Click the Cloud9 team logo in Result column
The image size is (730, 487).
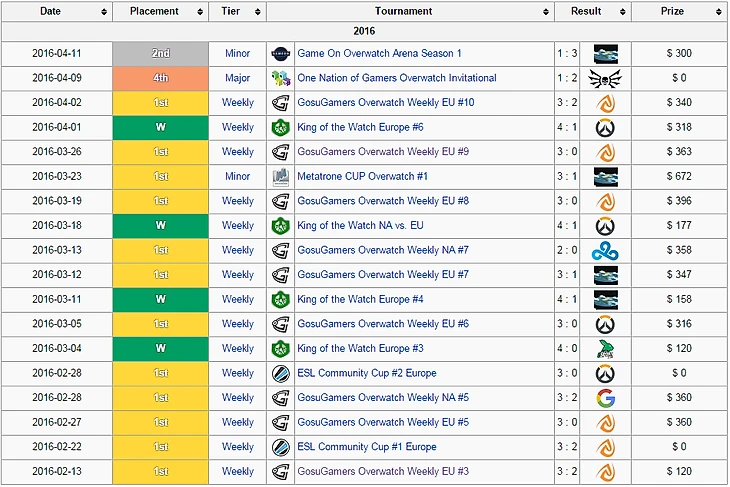point(605,250)
